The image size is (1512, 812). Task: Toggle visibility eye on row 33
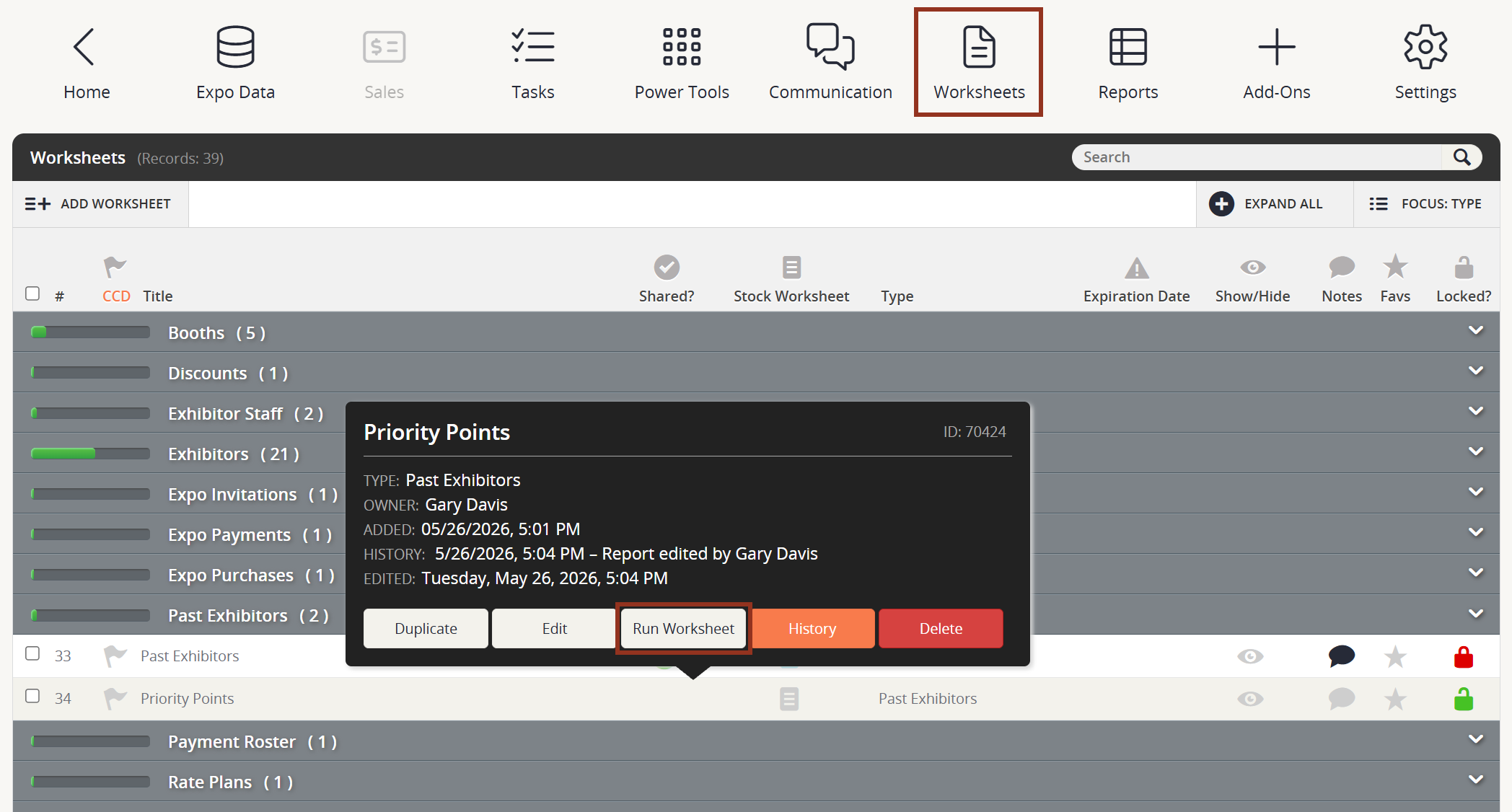tap(1251, 656)
